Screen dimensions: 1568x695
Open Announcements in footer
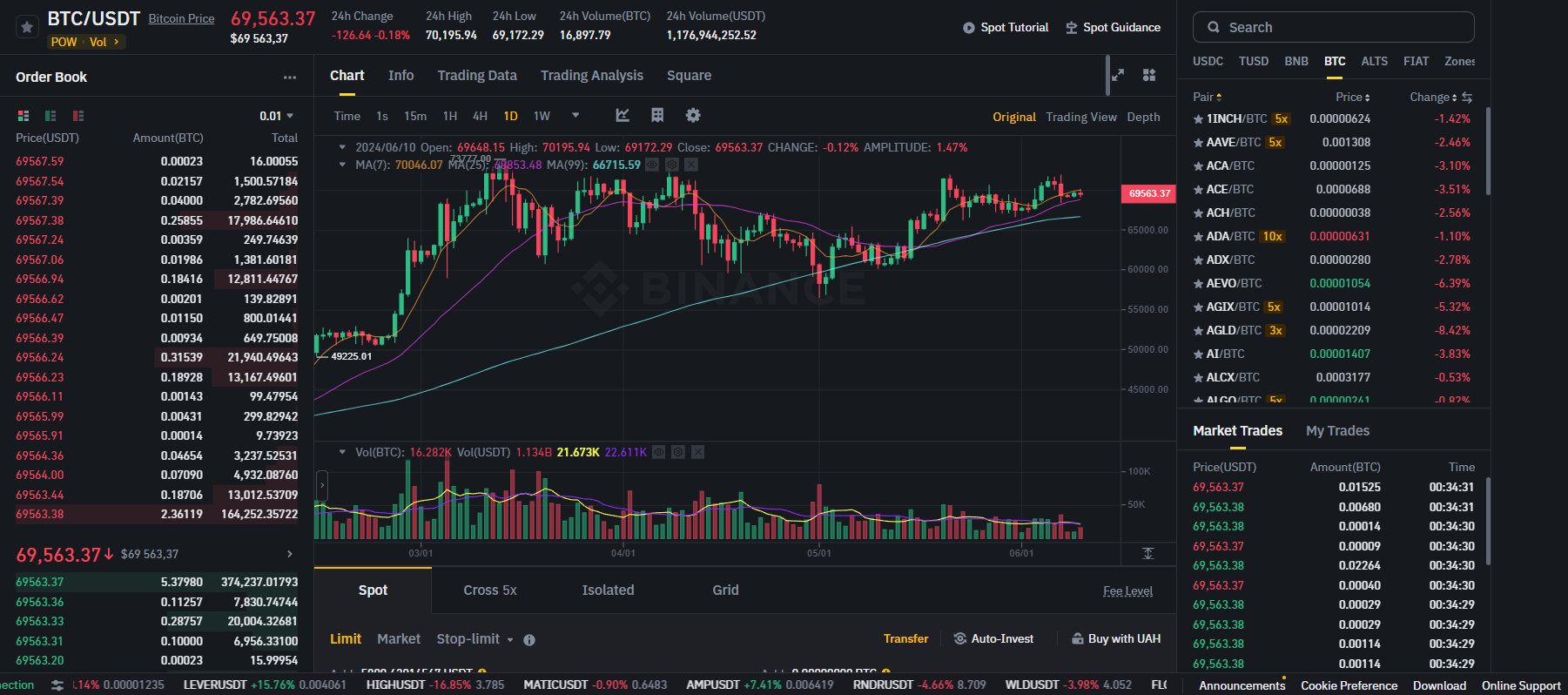pos(1242,685)
